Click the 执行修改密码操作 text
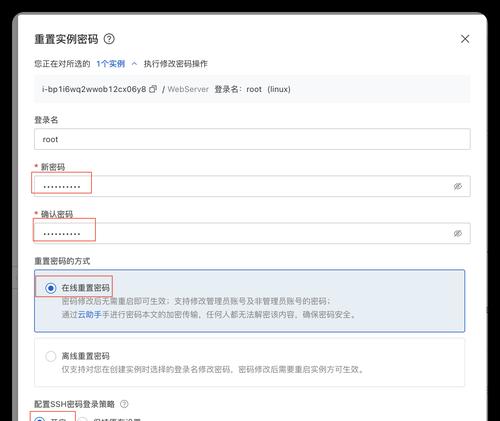 click(176, 64)
